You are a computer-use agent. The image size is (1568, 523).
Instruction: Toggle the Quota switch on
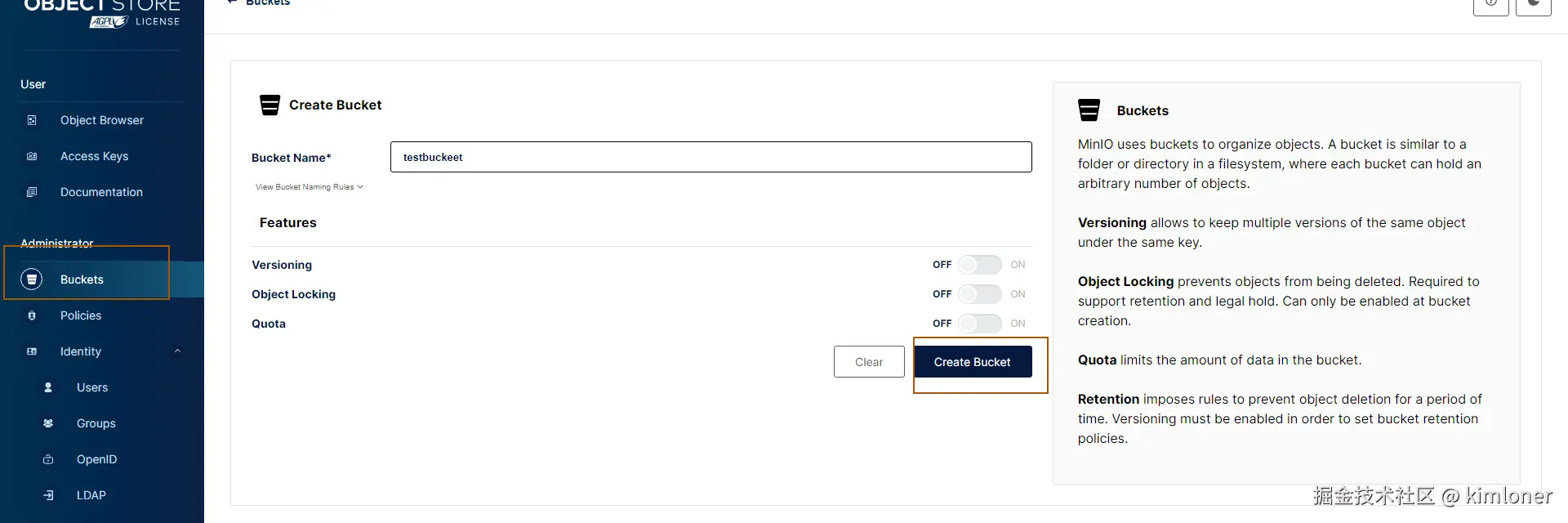(979, 324)
